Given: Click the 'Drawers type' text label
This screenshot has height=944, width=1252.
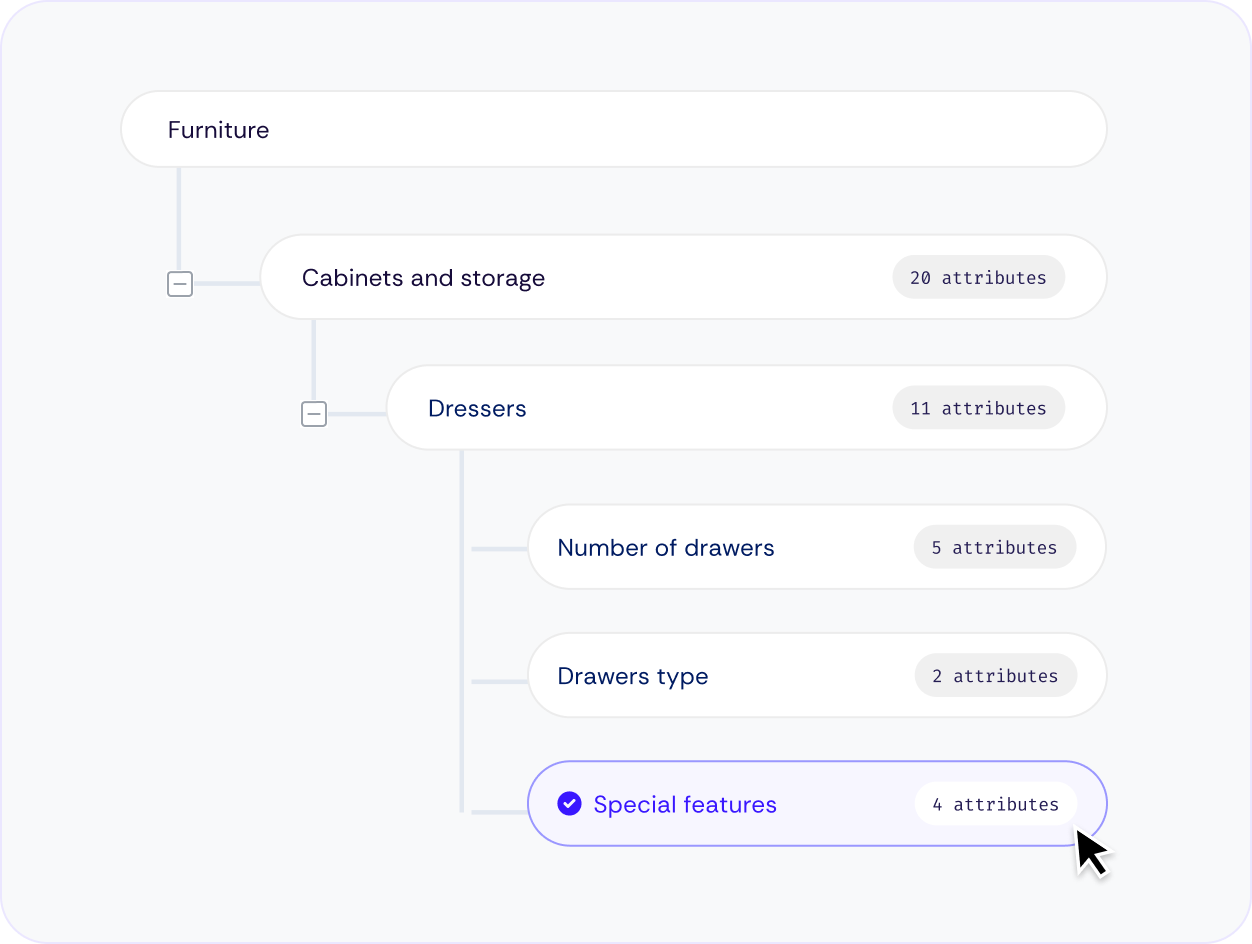Looking at the screenshot, I should pos(633,676).
